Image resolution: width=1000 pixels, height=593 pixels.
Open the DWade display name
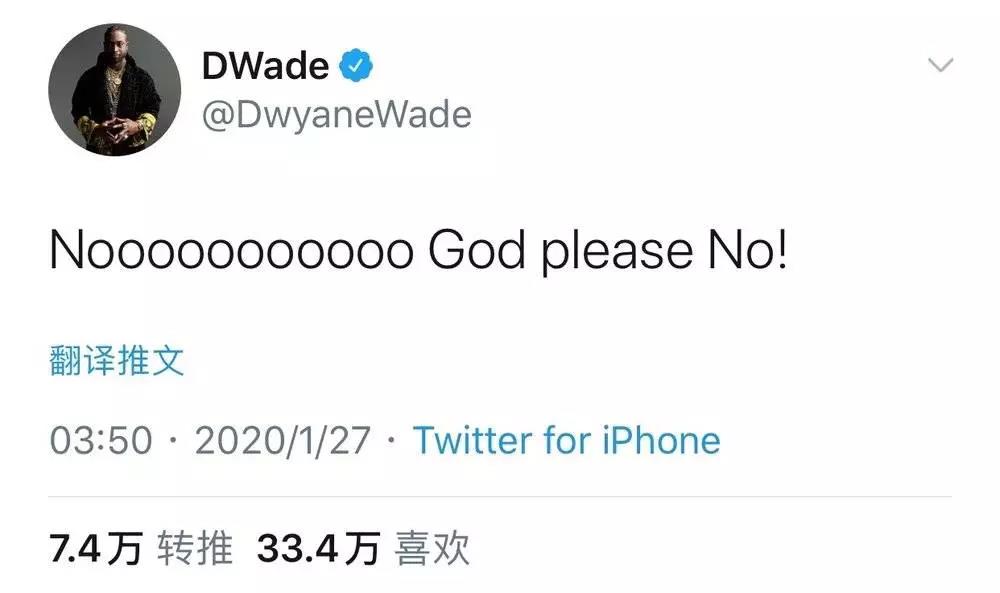tap(265, 66)
